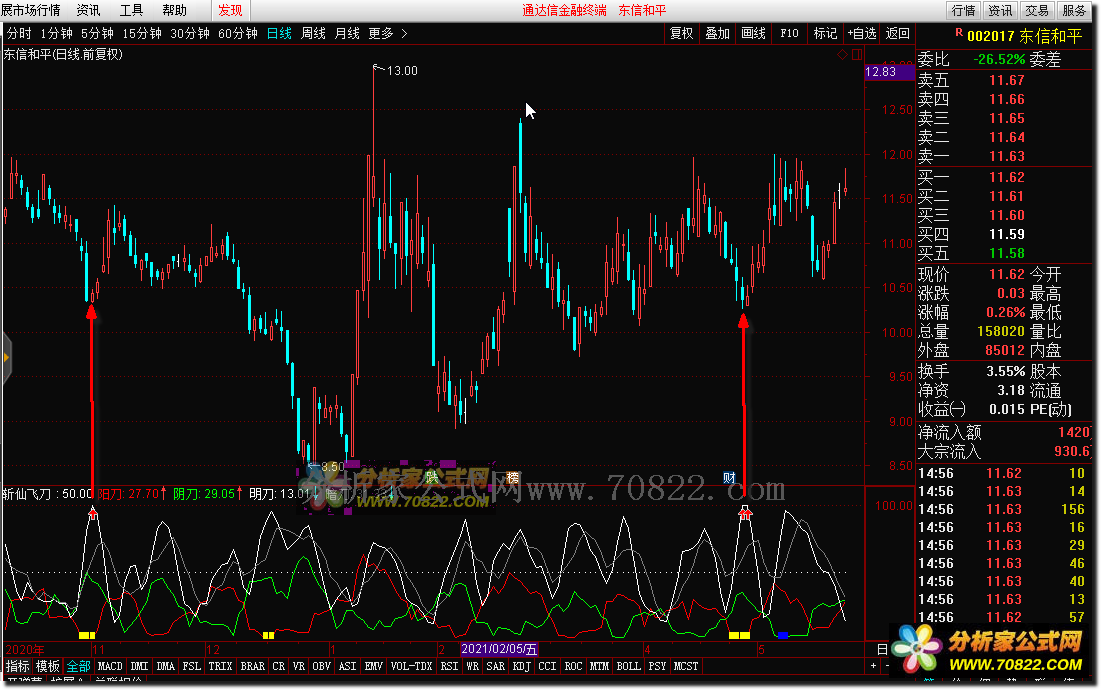Click the 返回 back button
This screenshot has width=1102, height=690.
pyautogui.click(x=897, y=33)
